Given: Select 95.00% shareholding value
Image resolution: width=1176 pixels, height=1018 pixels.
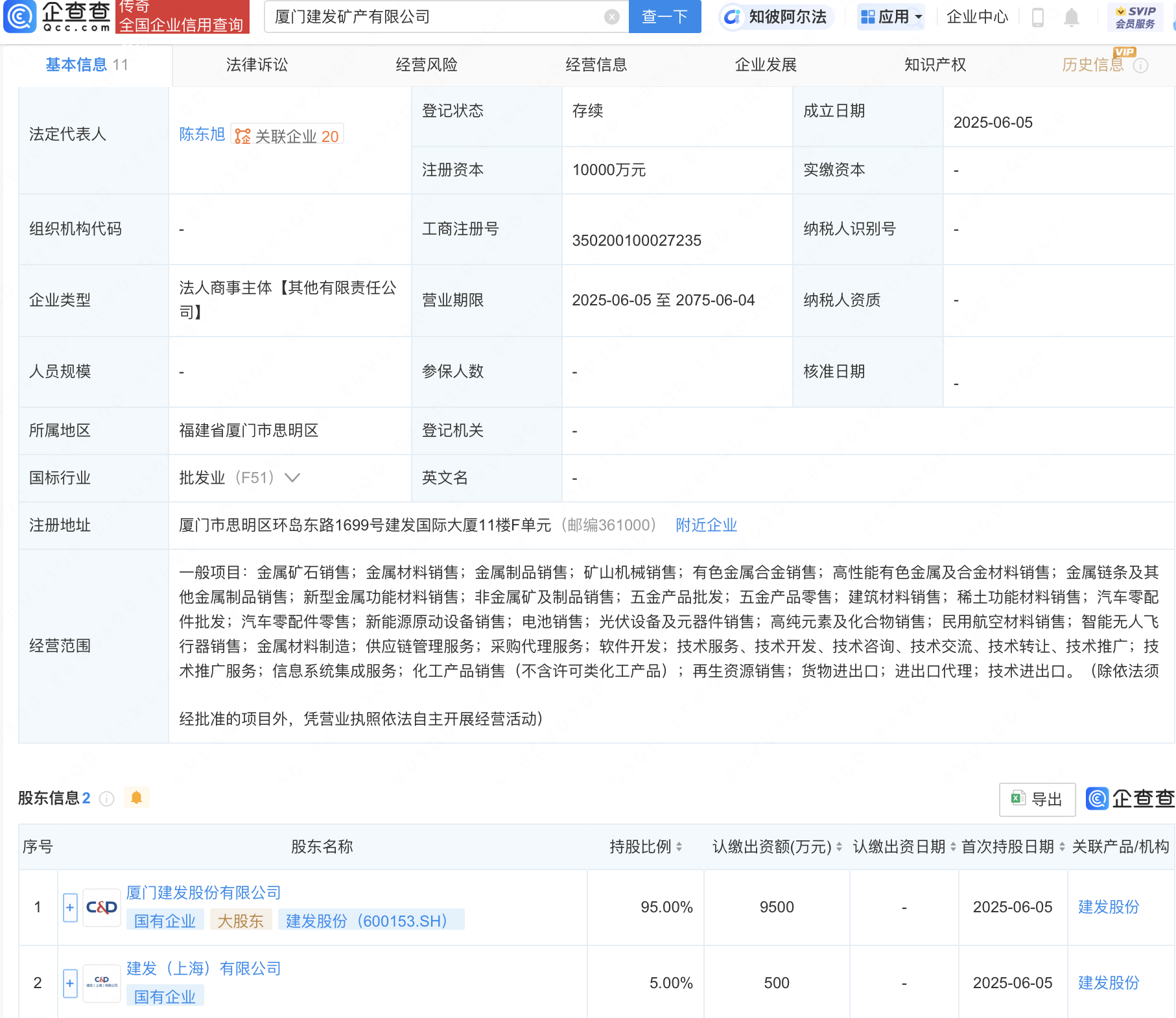Looking at the screenshot, I should (x=666, y=907).
